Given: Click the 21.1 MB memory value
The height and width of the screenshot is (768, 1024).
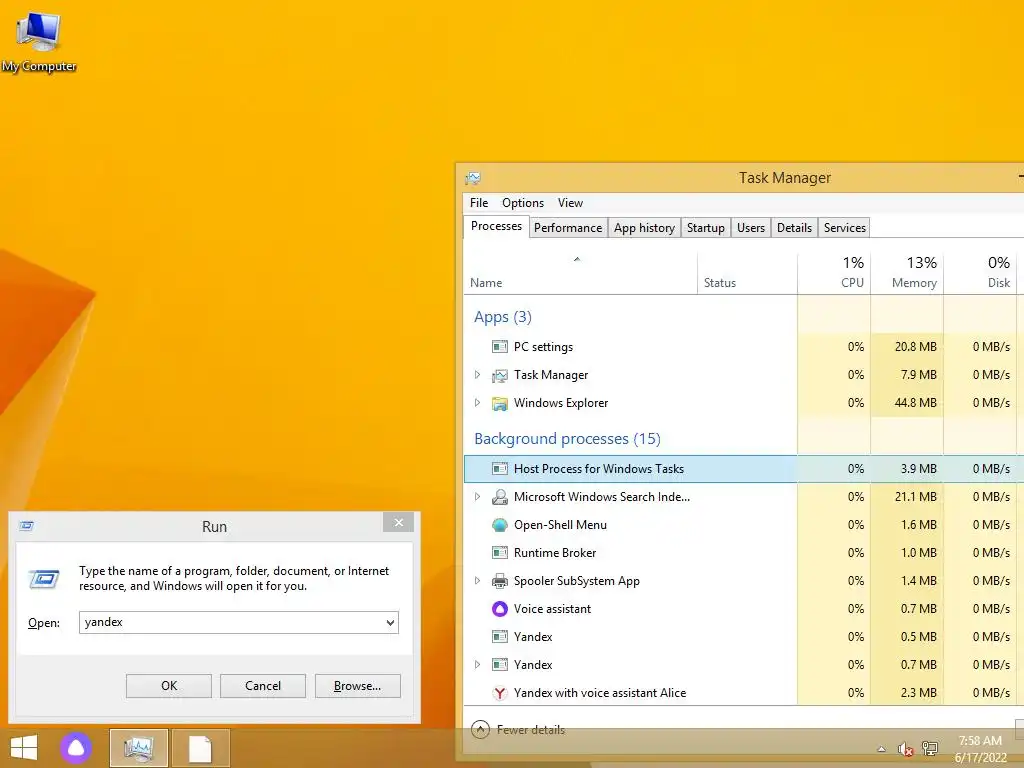Looking at the screenshot, I should (915, 497).
